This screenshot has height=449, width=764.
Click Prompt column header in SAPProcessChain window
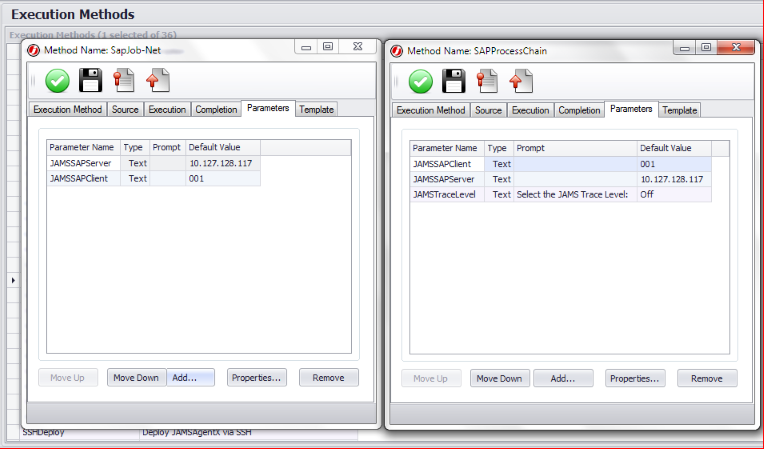[x=575, y=148]
